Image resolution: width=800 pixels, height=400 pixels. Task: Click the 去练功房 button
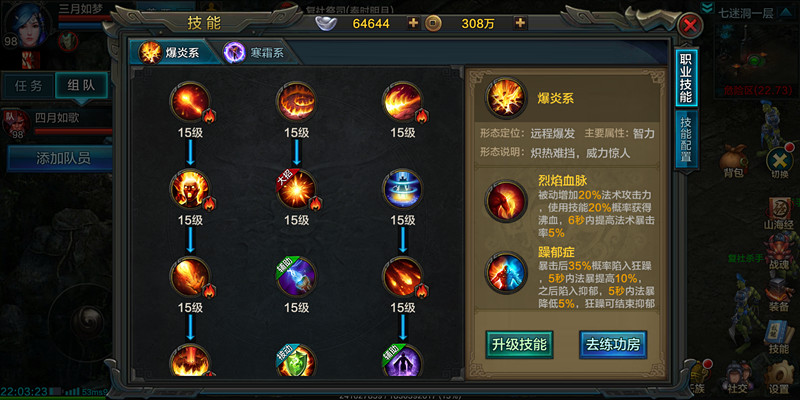pyautogui.click(x=613, y=344)
